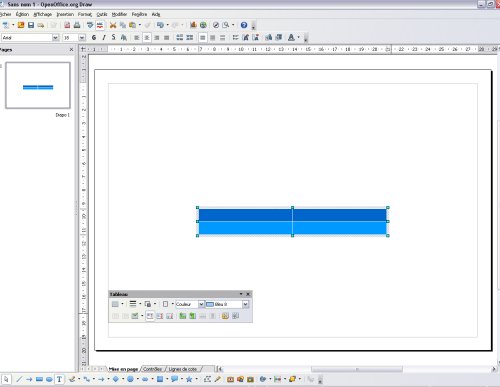Click the Export as PDF icon
Screen dimensions: 500x387
pos(67,25)
